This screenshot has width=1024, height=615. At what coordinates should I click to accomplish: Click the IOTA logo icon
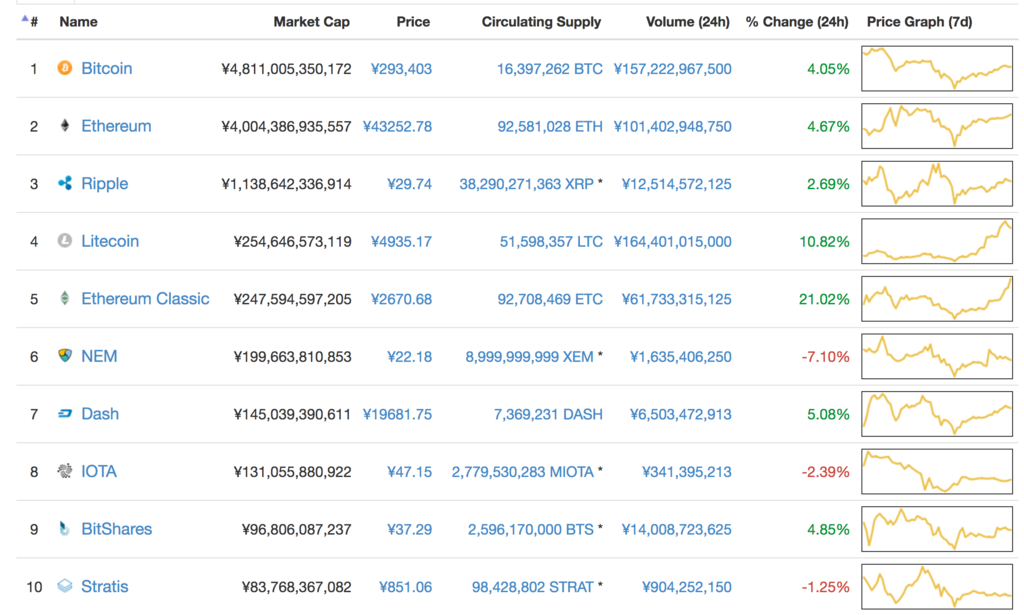click(x=65, y=471)
